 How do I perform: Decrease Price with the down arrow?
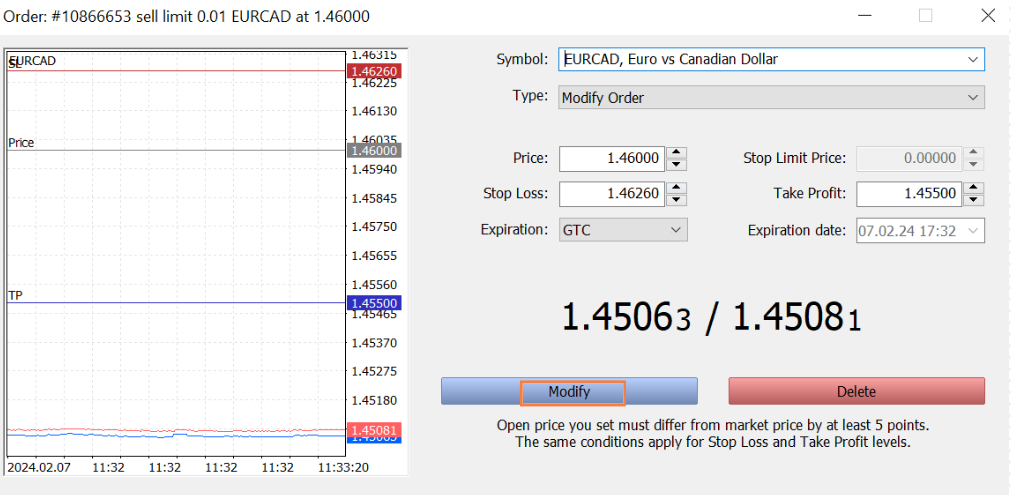click(x=677, y=165)
